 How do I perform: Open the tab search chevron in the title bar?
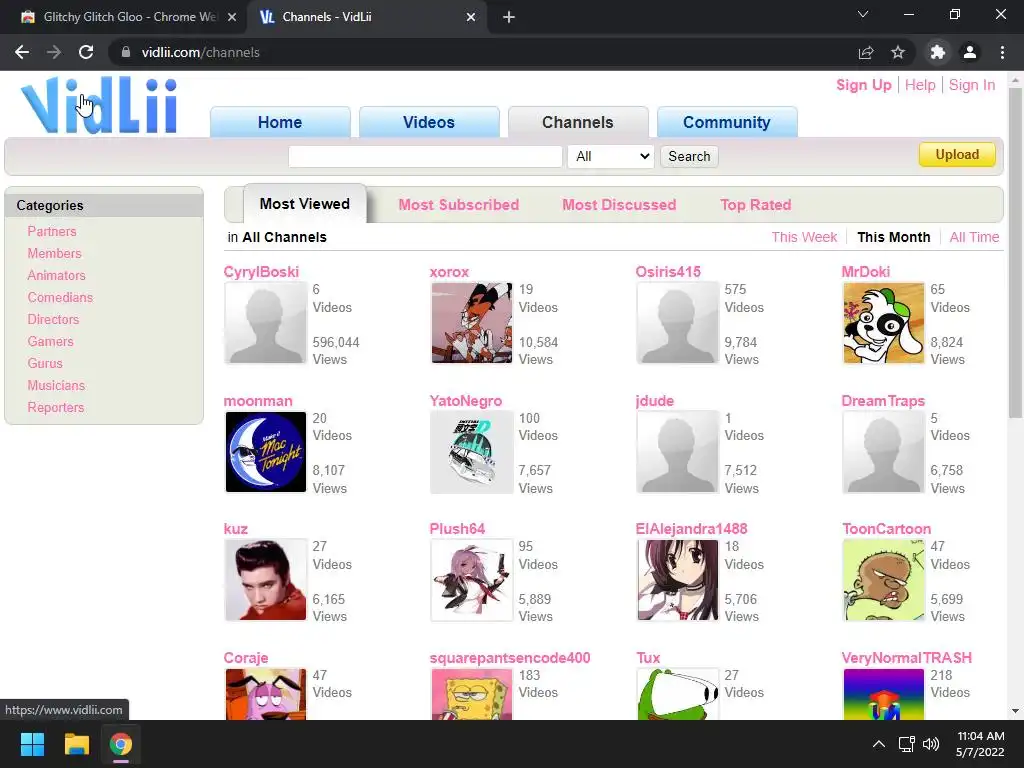[863, 14]
